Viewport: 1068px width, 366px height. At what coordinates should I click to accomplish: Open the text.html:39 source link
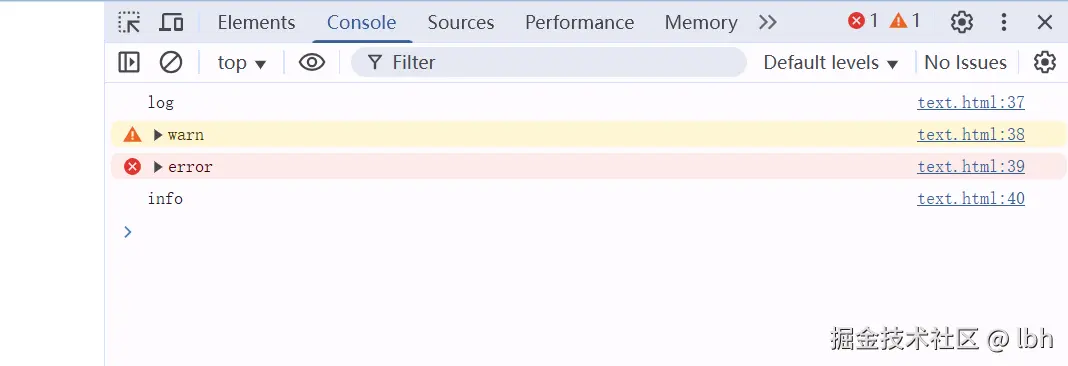(x=971, y=166)
